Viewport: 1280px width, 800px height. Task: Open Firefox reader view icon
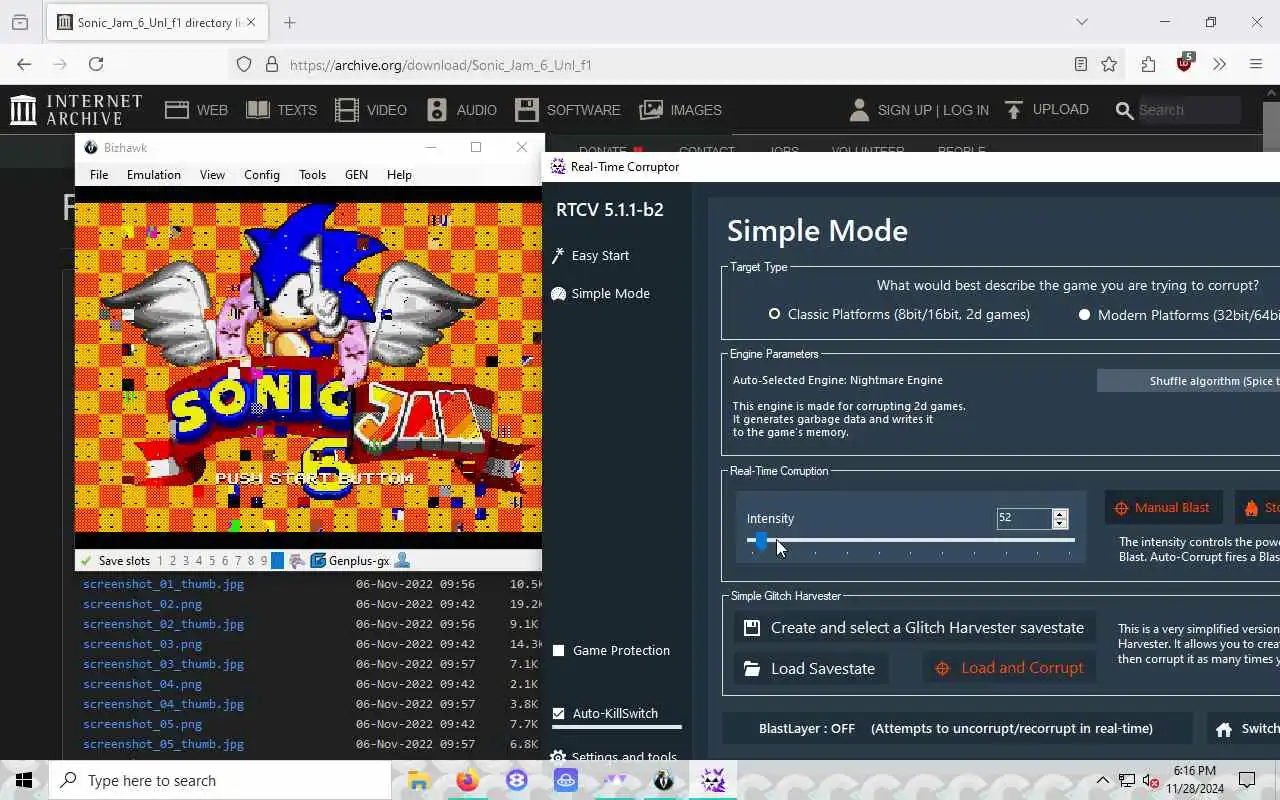pyautogui.click(x=1080, y=64)
